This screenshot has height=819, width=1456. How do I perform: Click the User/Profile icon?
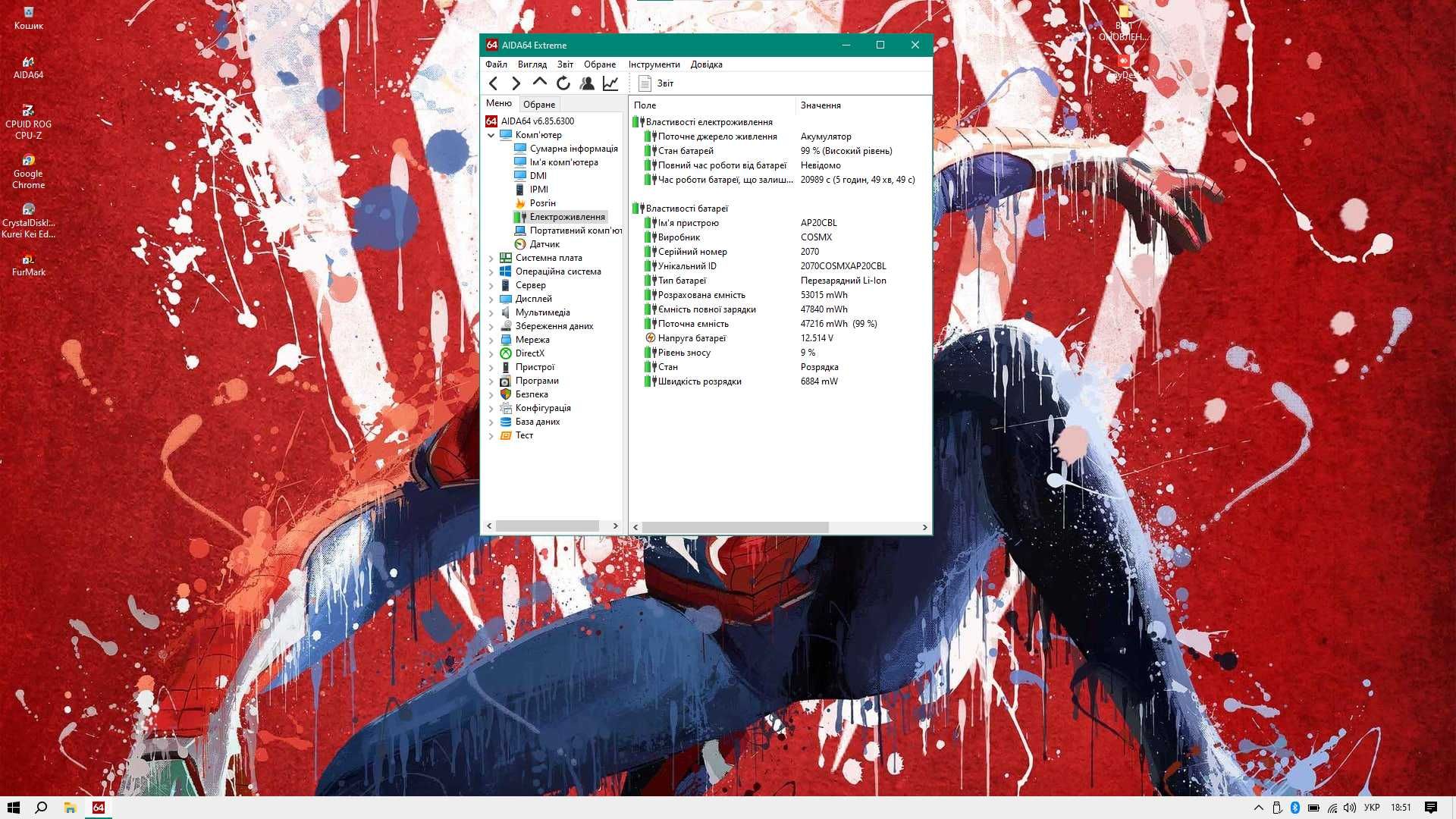(587, 82)
